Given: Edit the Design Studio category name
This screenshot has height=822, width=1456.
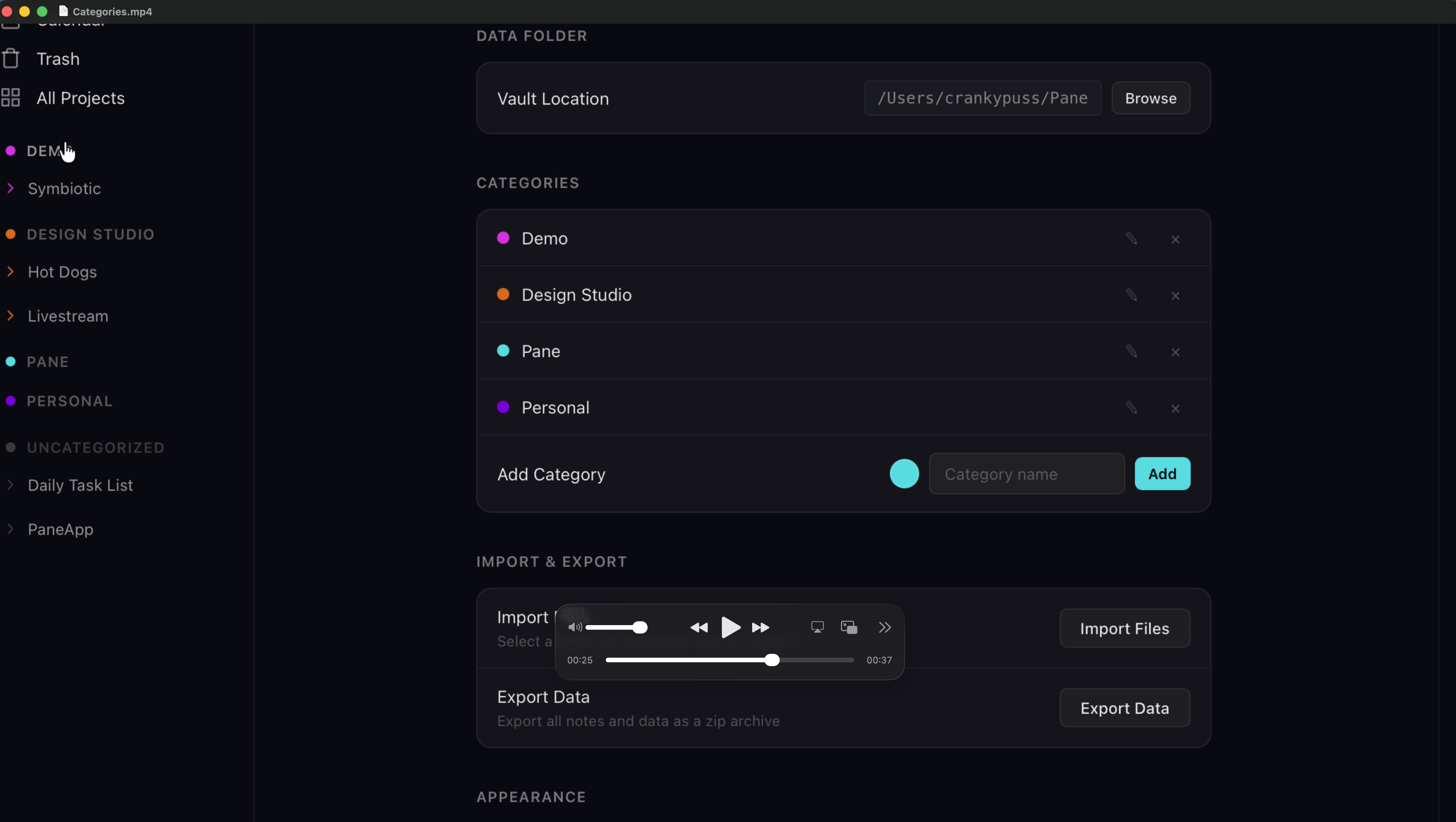Looking at the screenshot, I should [1131, 295].
